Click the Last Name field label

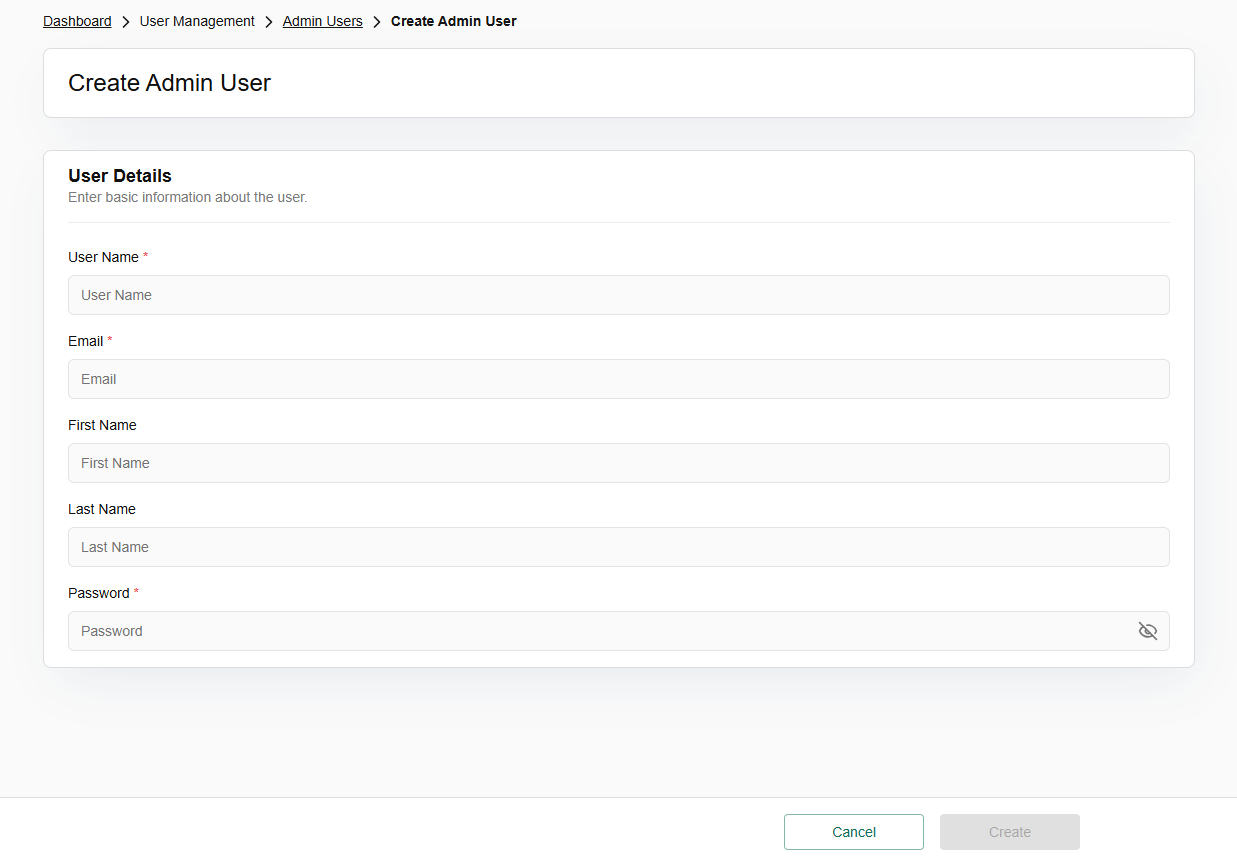(x=101, y=509)
